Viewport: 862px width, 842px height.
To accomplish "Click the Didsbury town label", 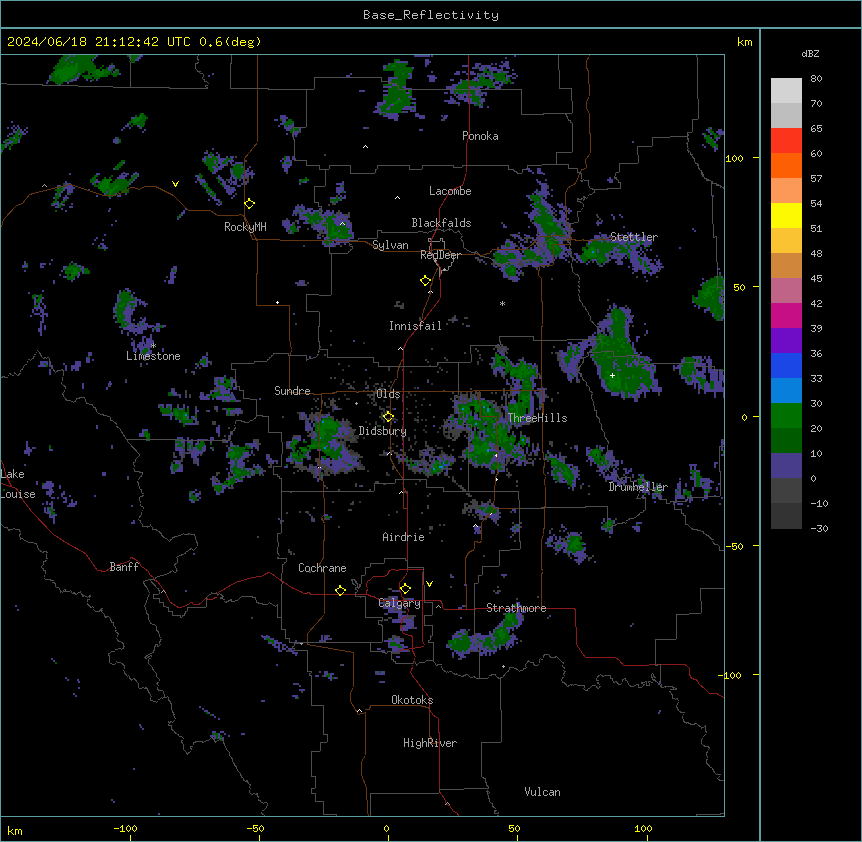I will (383, 431).
